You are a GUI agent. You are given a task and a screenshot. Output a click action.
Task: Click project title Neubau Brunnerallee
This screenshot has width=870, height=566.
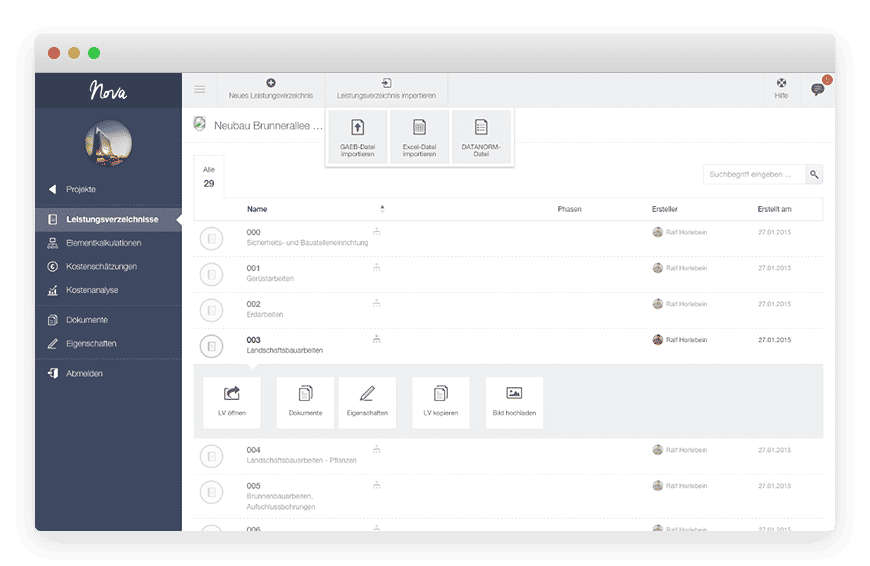pos(268,126)
